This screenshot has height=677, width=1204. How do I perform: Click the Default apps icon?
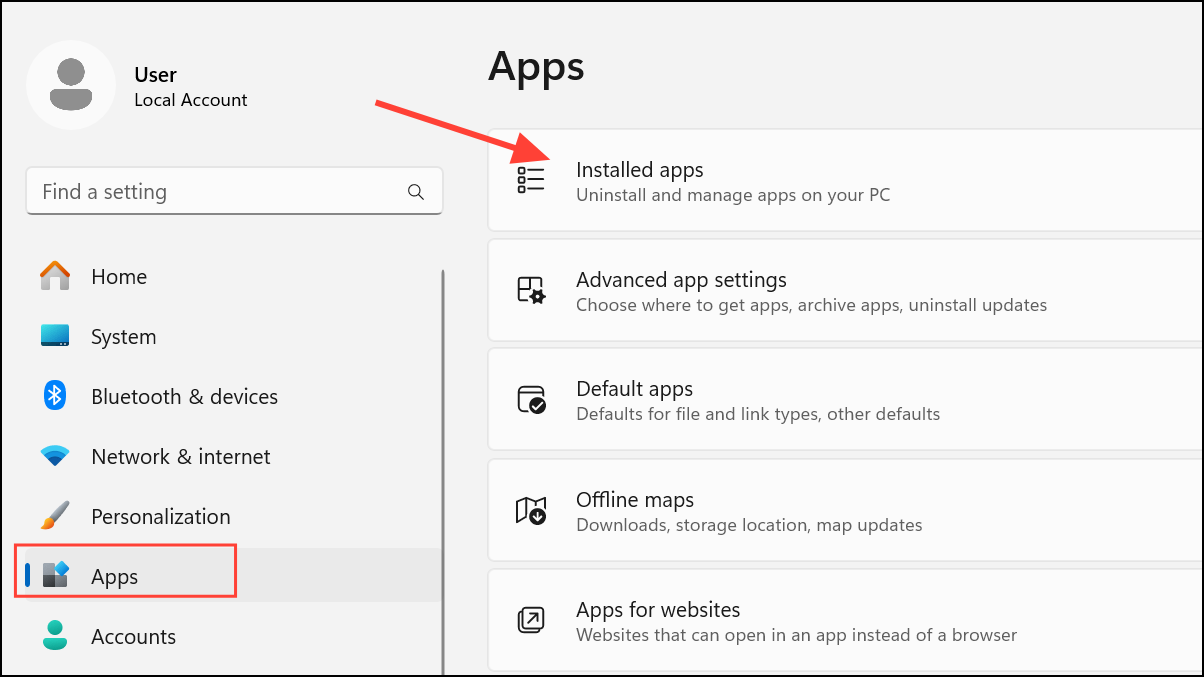coord(530,399)
